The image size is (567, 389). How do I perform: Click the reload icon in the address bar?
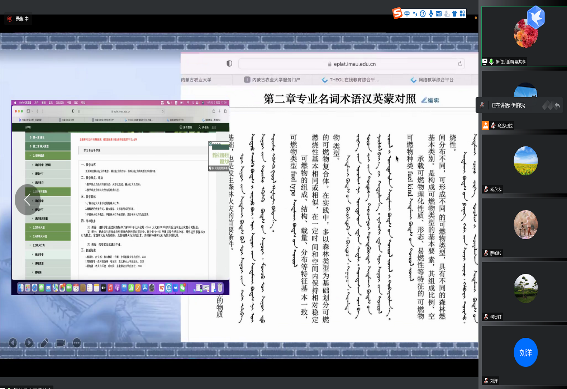(460, 64)
